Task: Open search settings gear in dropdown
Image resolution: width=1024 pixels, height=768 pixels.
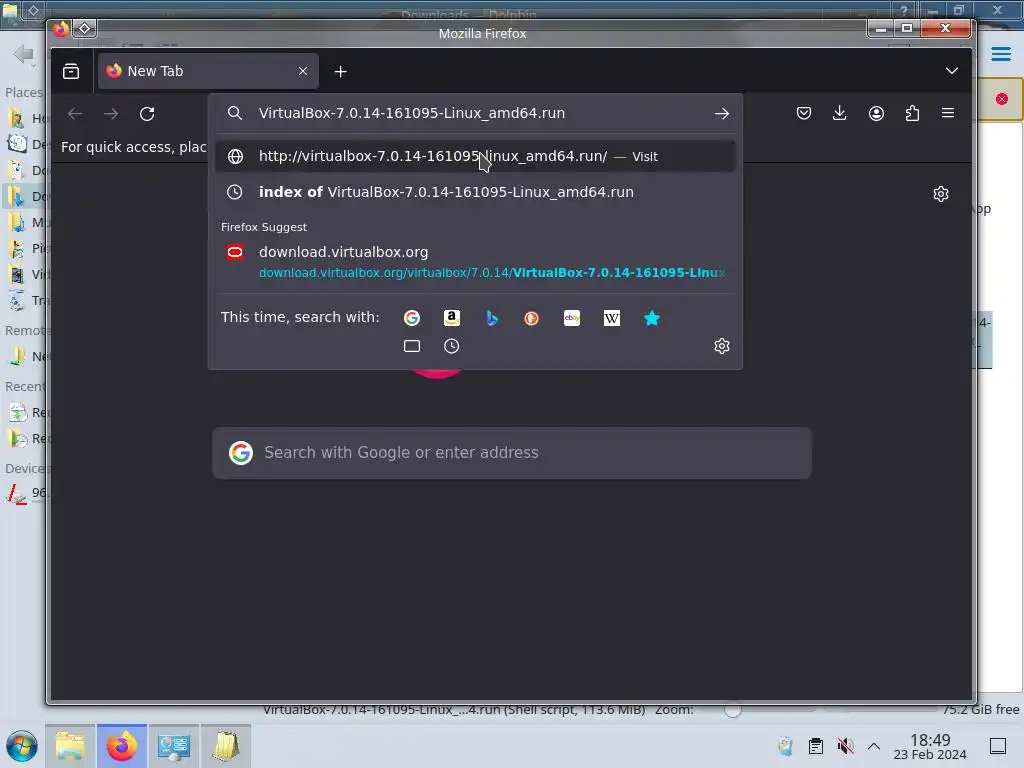Action: pyautogui.click(x=721, y=346)
